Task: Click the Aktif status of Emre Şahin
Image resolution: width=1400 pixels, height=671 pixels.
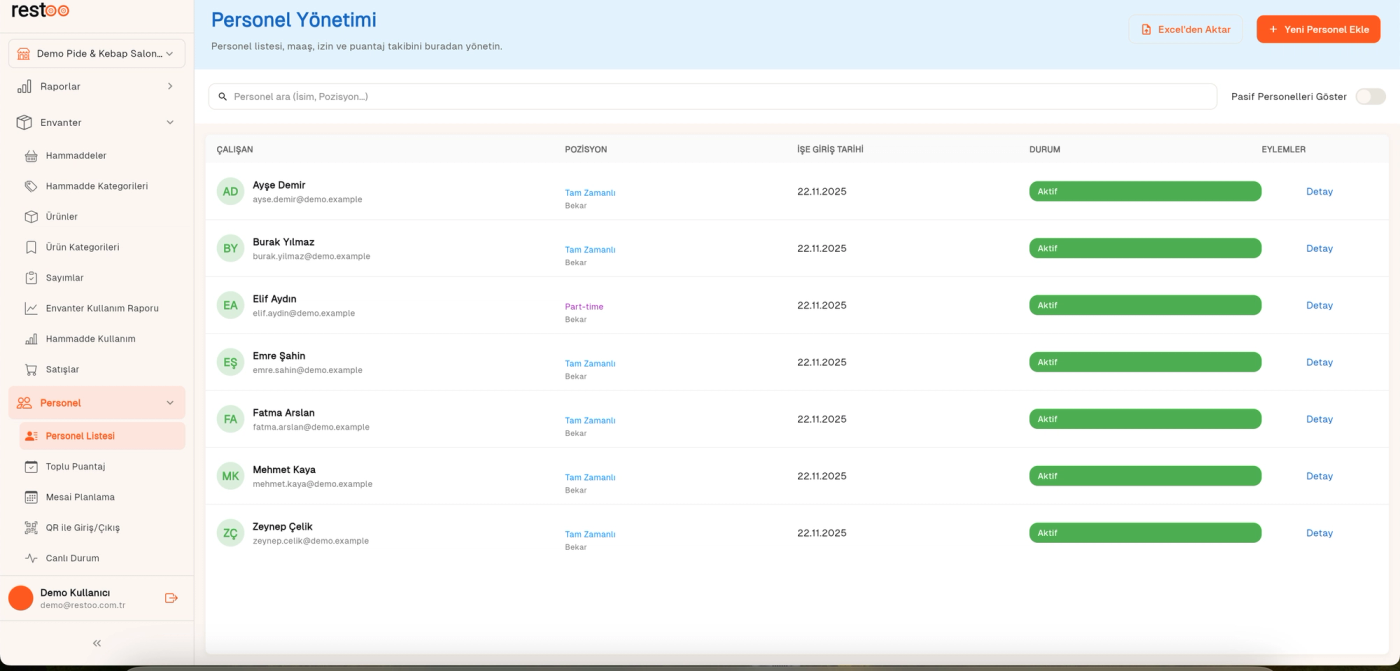Action: 1145,363
